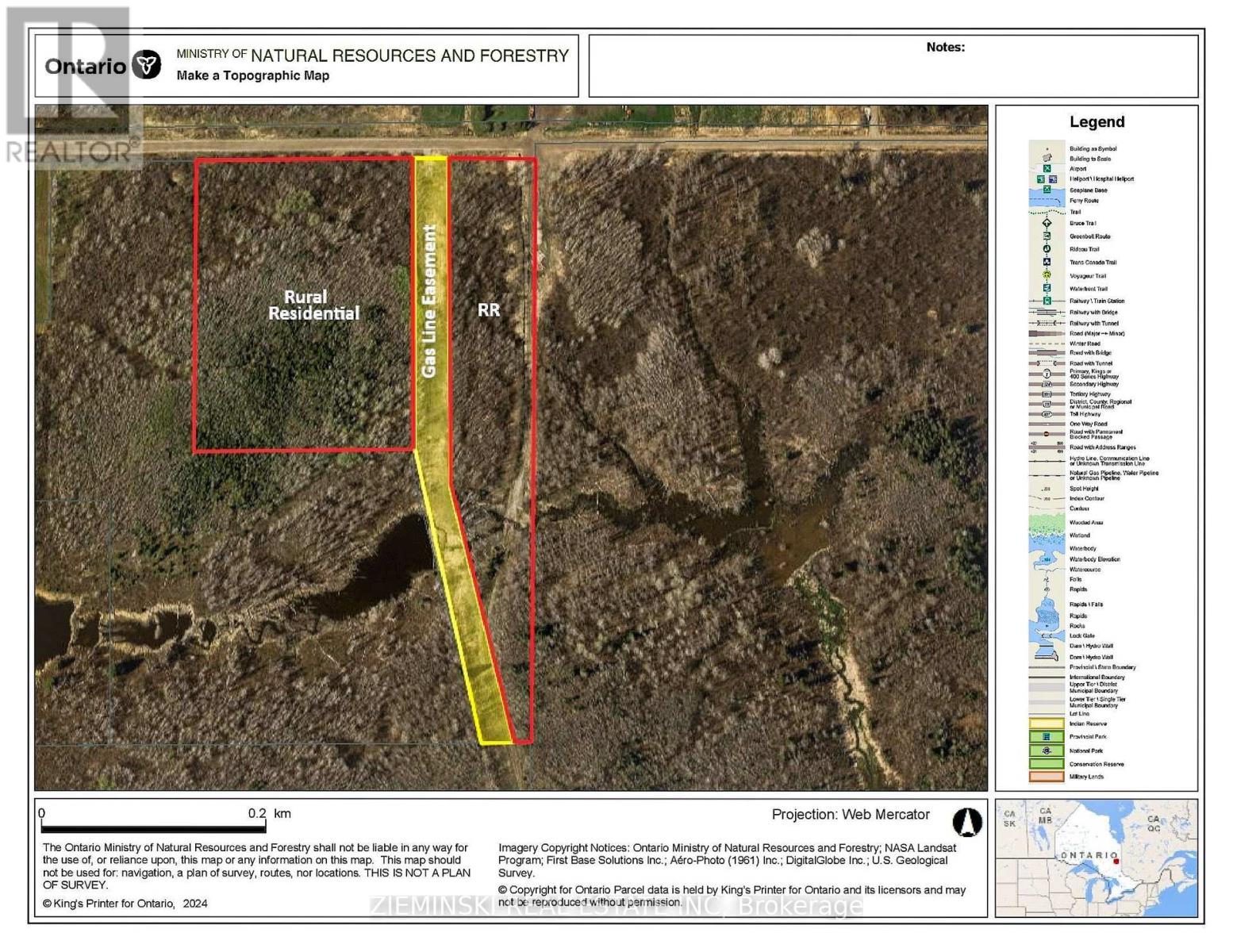Click the 'Lock Gate' legend label

pos(1082,636)
